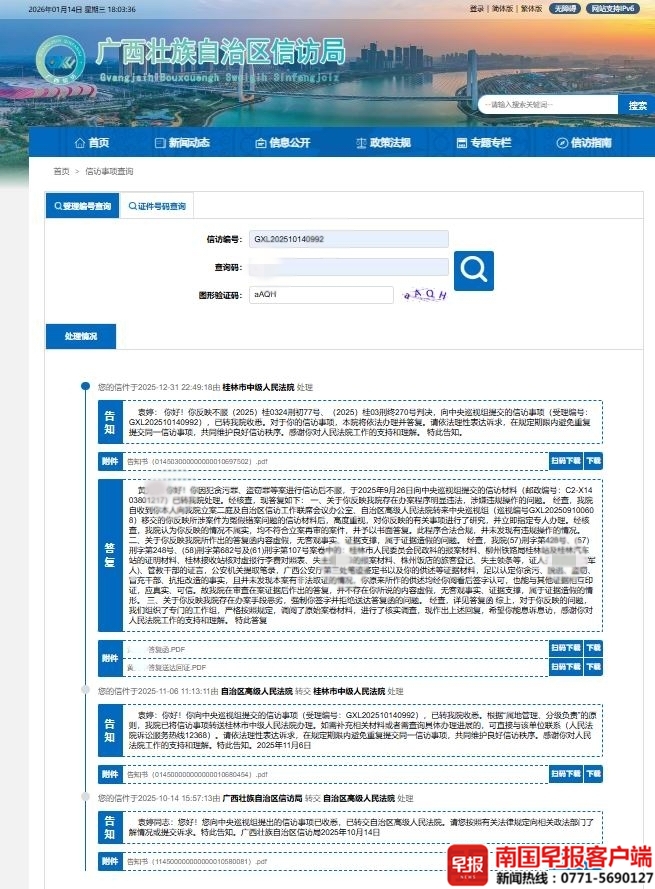Click the 信访编号 input field
The height and width of the screenshot is (889, 655).
[x=321, y=240]
